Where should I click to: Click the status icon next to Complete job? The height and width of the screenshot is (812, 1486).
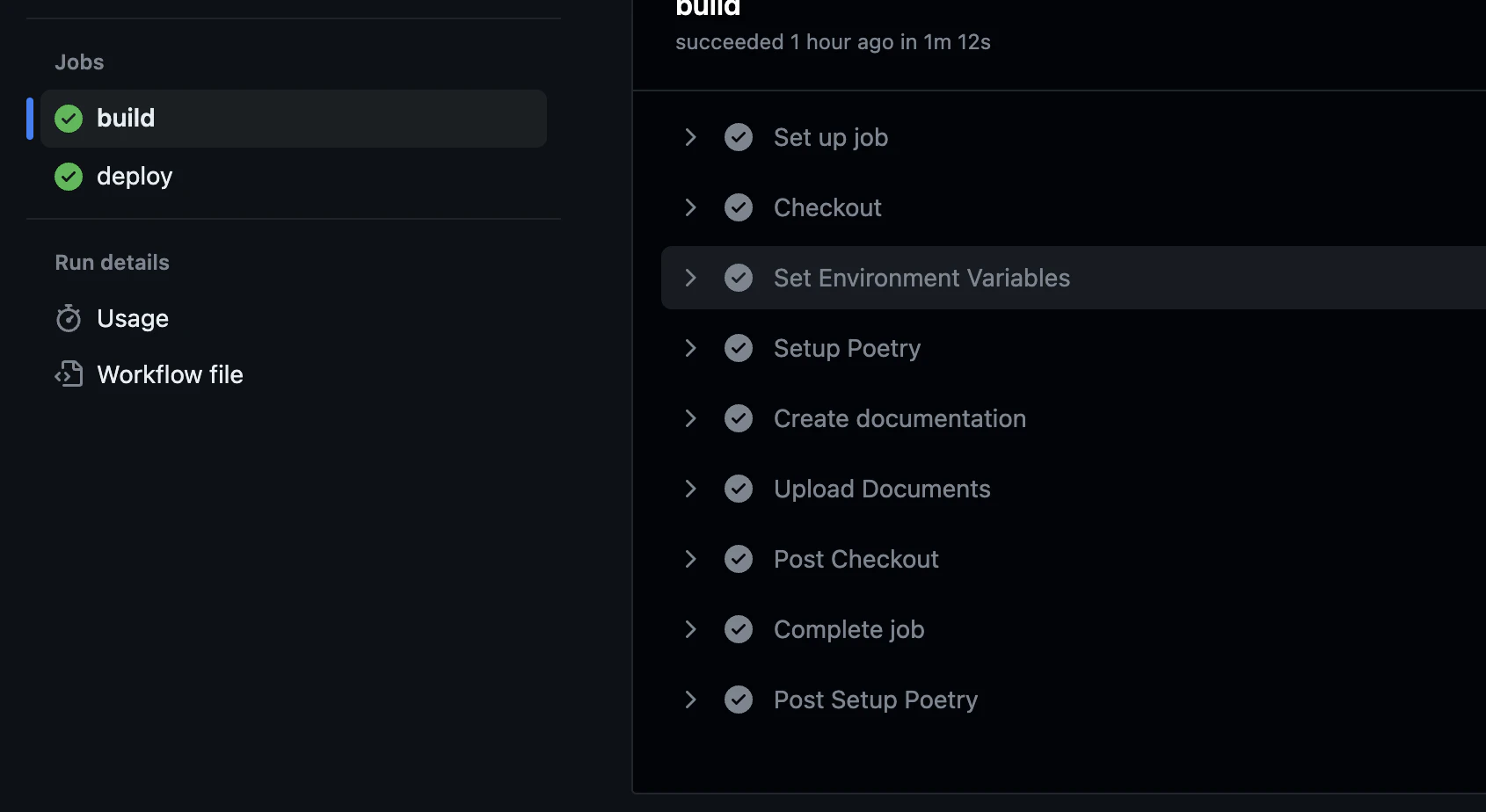tap(739, 629)
